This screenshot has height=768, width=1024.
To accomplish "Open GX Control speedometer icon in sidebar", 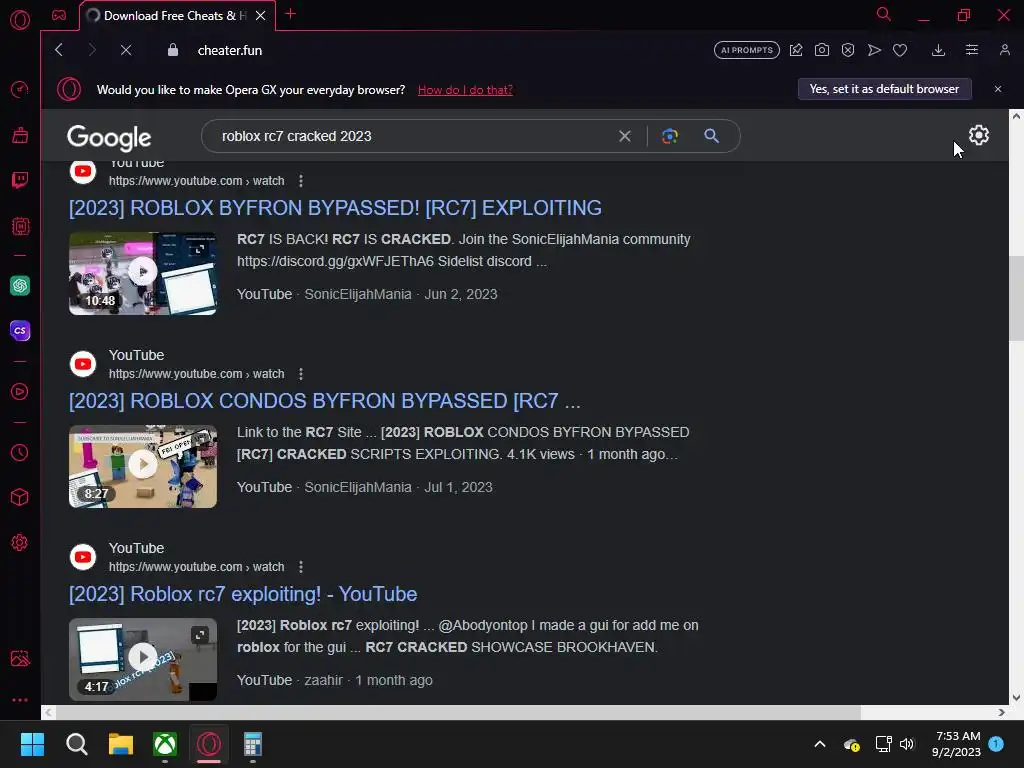I will coord(20,89).
